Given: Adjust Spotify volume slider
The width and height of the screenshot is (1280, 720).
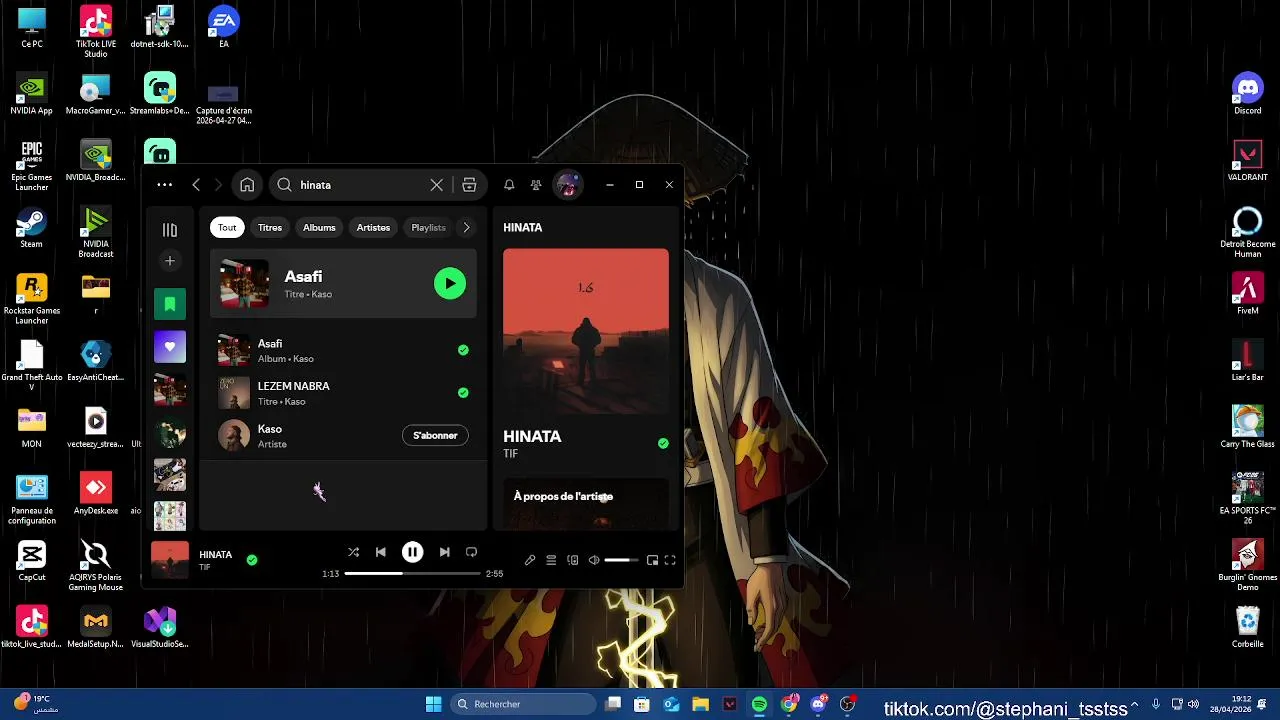Looking at the screenshot, I should (x=621, y=561).
